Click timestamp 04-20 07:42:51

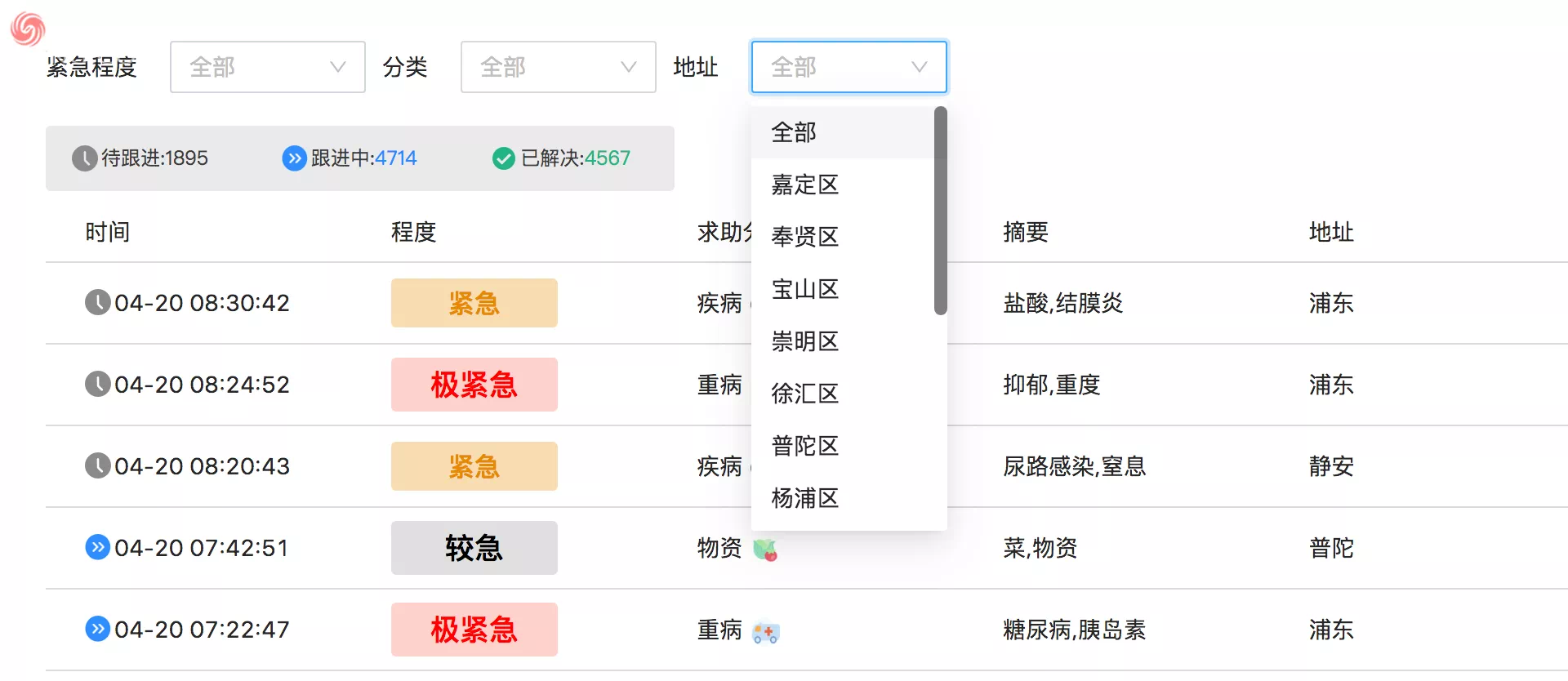(x=202, y=548)
